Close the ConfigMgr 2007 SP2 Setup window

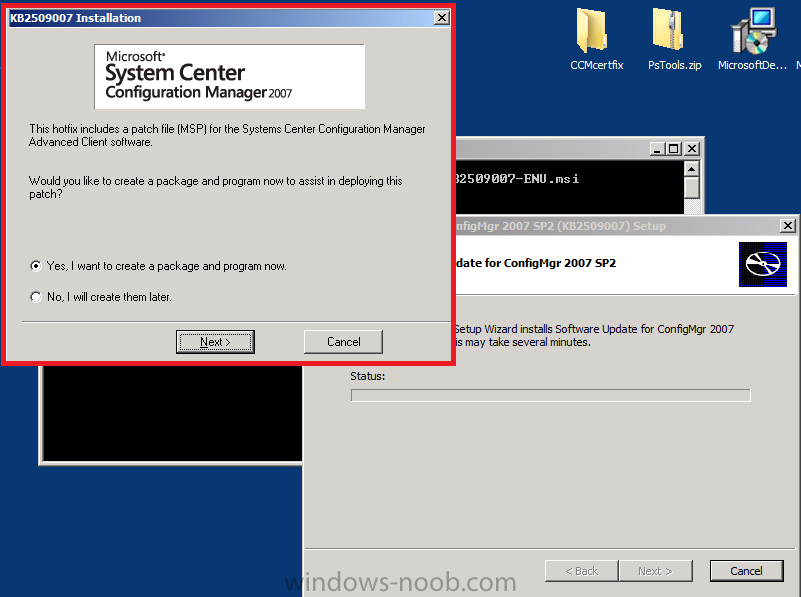click(x=788, y=225)
